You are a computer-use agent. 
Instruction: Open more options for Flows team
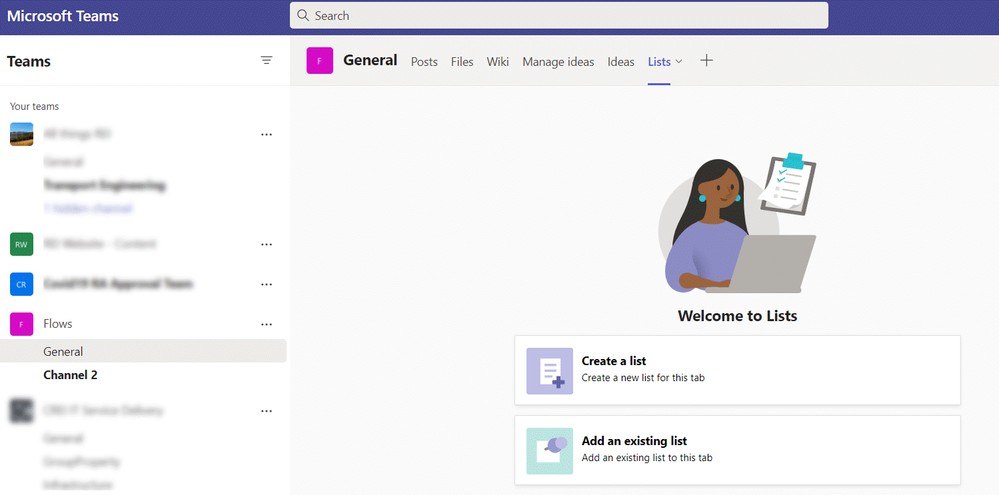tap(266, 324)
